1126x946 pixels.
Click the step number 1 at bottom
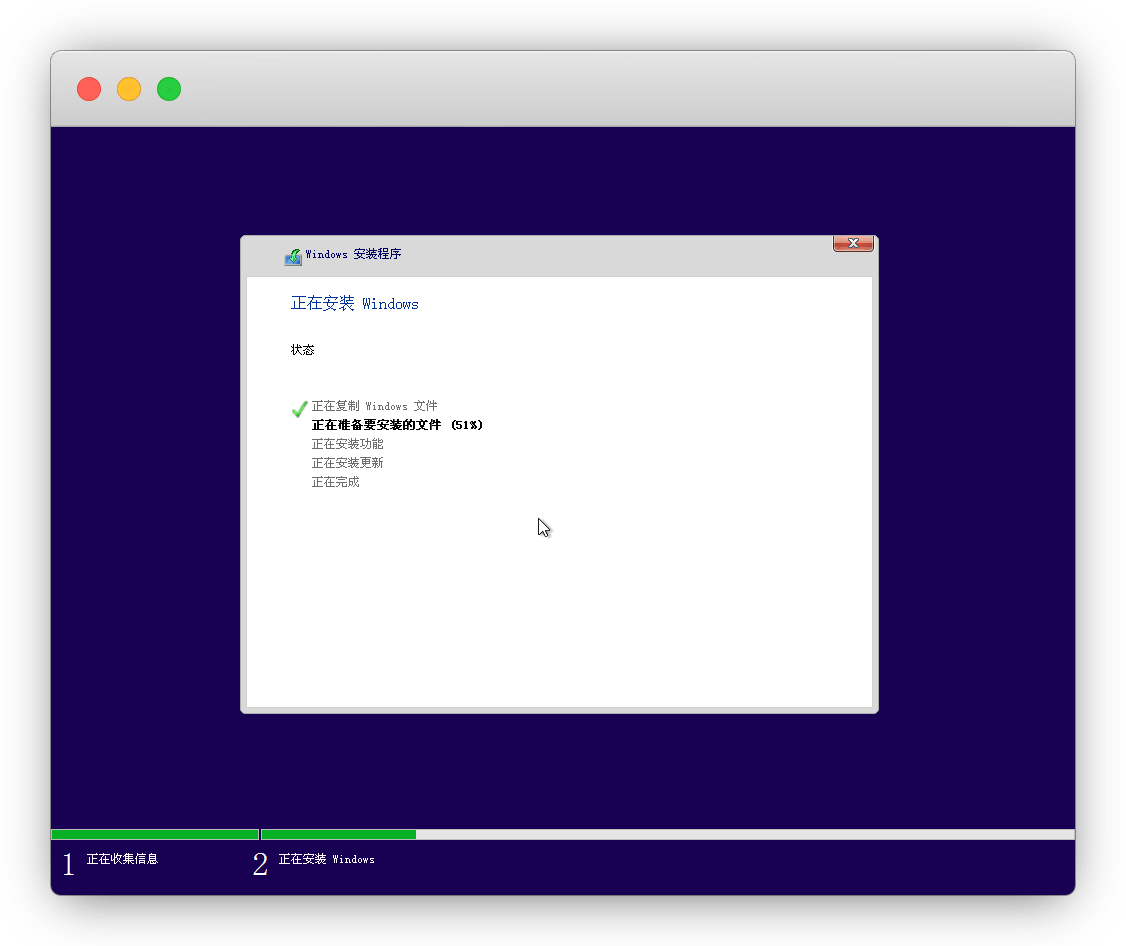(x=68, y=865)
